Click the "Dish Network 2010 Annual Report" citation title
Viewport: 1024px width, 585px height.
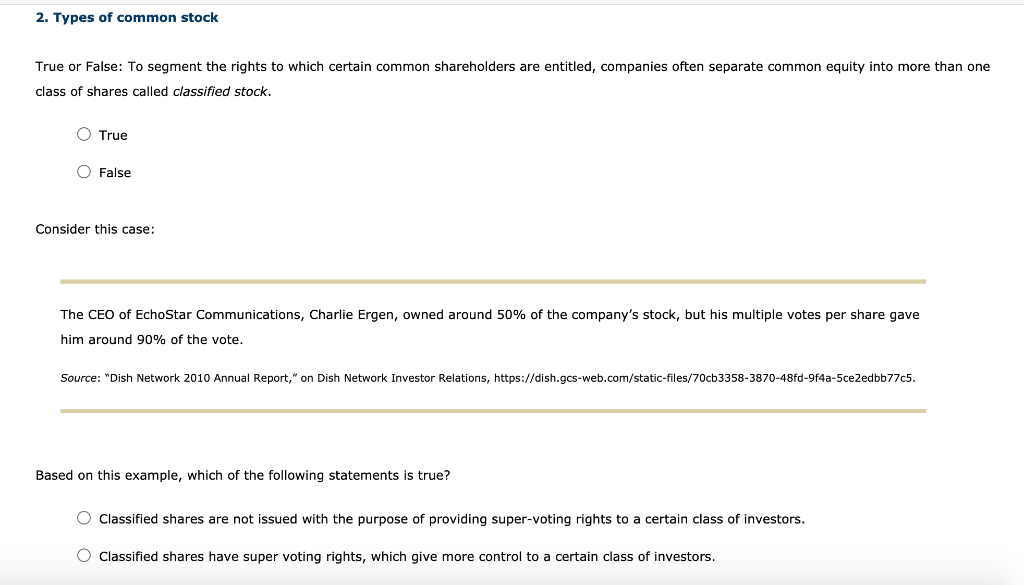(201, 378)
